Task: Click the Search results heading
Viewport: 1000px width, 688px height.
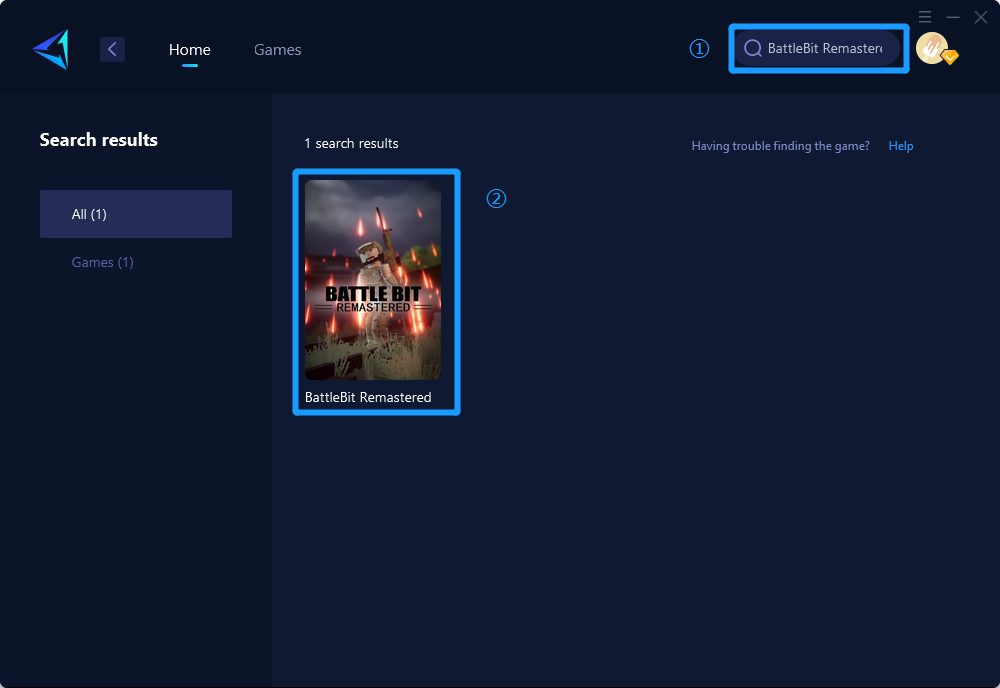Action: coord(99,140)
